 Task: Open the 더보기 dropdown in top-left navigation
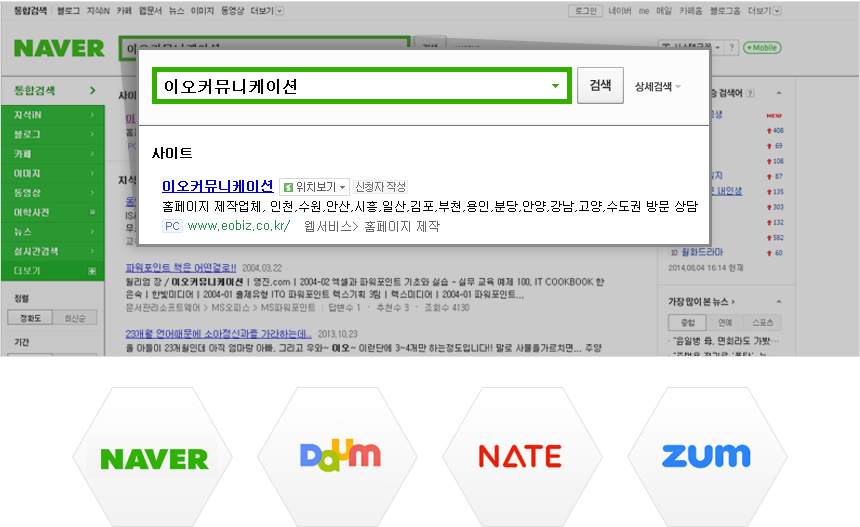pos(267,10)
